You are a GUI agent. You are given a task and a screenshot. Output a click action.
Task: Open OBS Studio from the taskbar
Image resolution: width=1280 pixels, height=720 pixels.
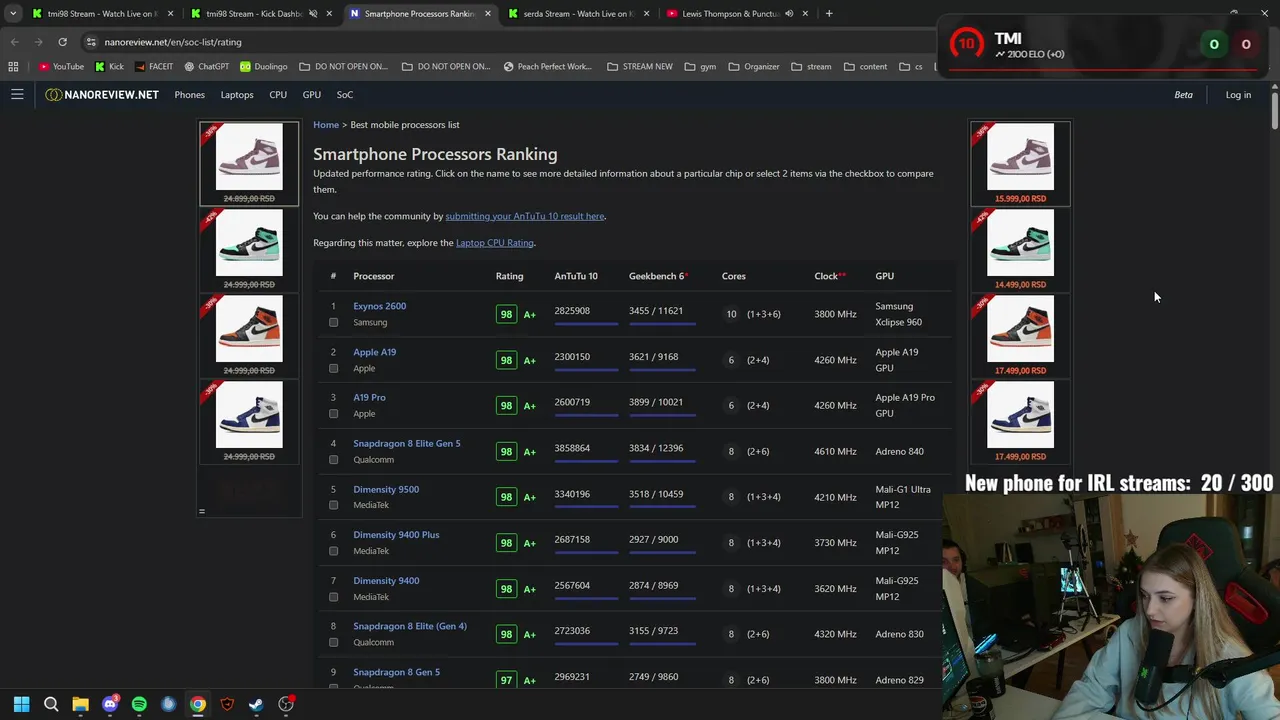click(x=286, y=704)
